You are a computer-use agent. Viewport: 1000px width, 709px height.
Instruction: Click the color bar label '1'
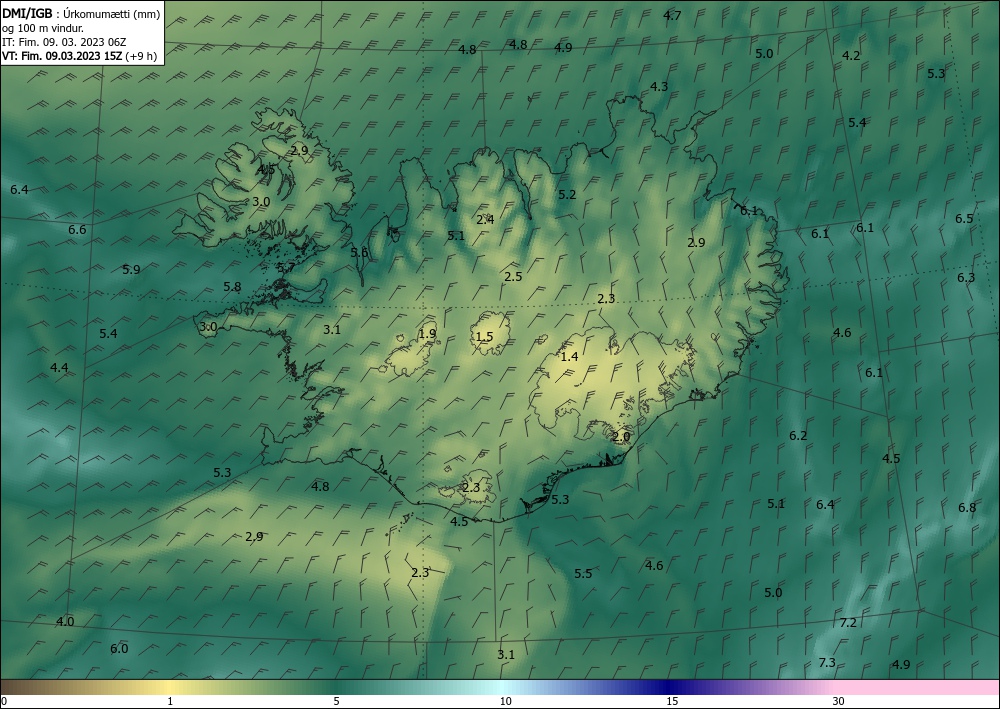point(170,702)
